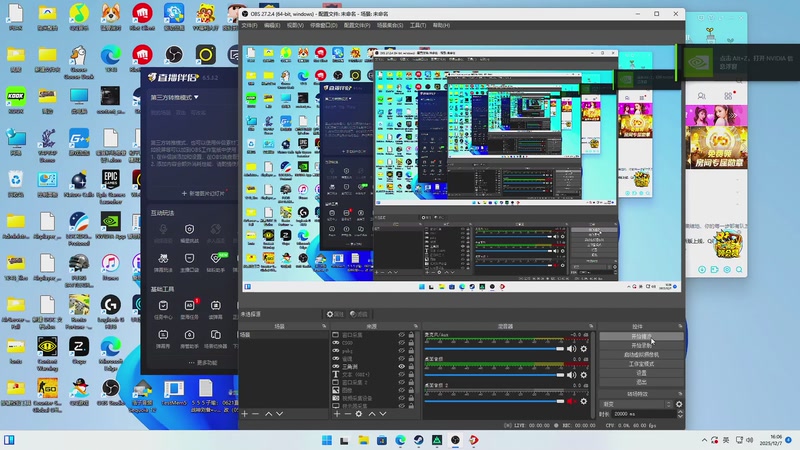Open the 工具(T) menu in OBS
The width and height of the screenshot is (800, 450).
pyautogui.click(x=418, y=25)
